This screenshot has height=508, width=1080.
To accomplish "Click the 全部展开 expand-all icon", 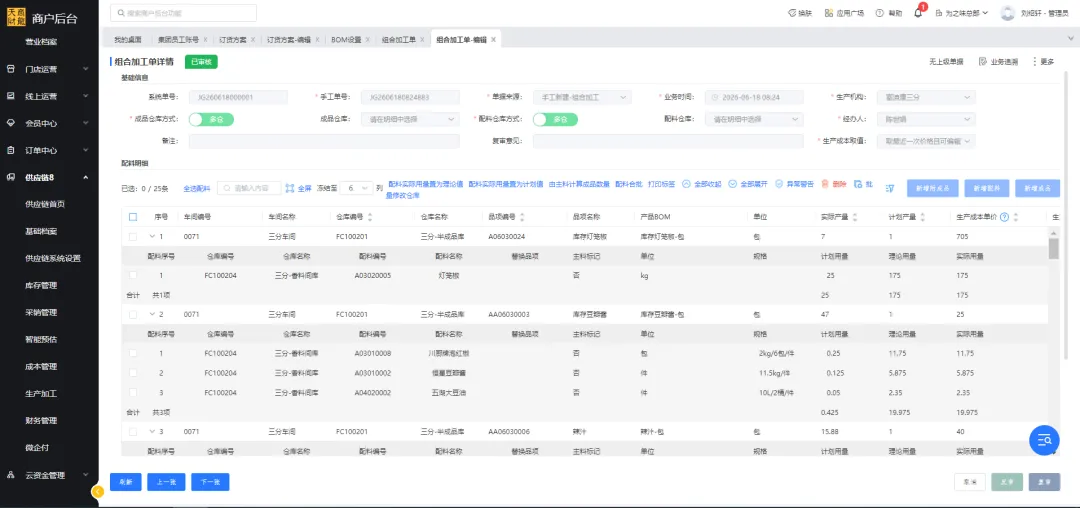I will tap(733, 184).
